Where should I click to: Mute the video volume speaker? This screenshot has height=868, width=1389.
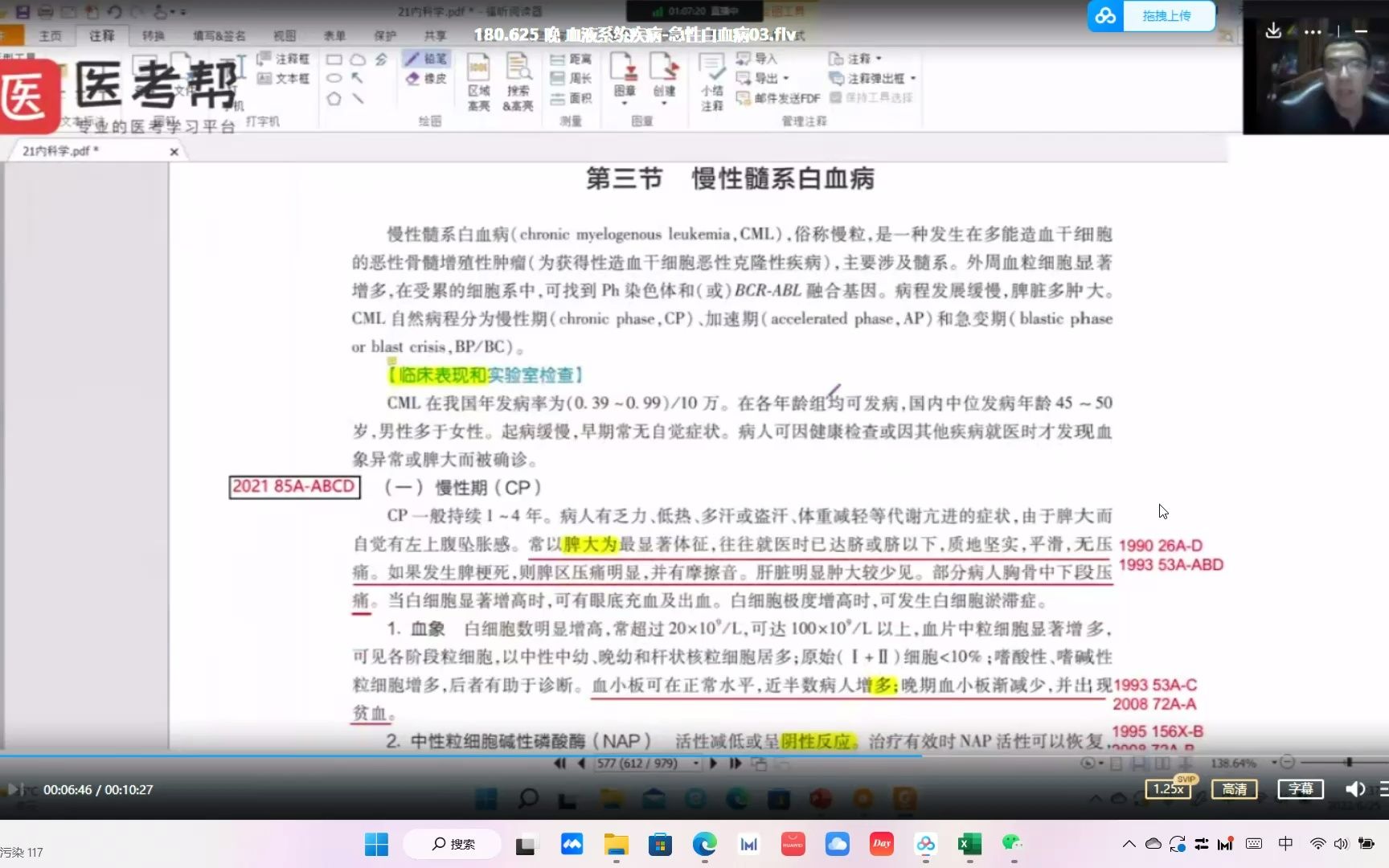(x=1355, y=789)
